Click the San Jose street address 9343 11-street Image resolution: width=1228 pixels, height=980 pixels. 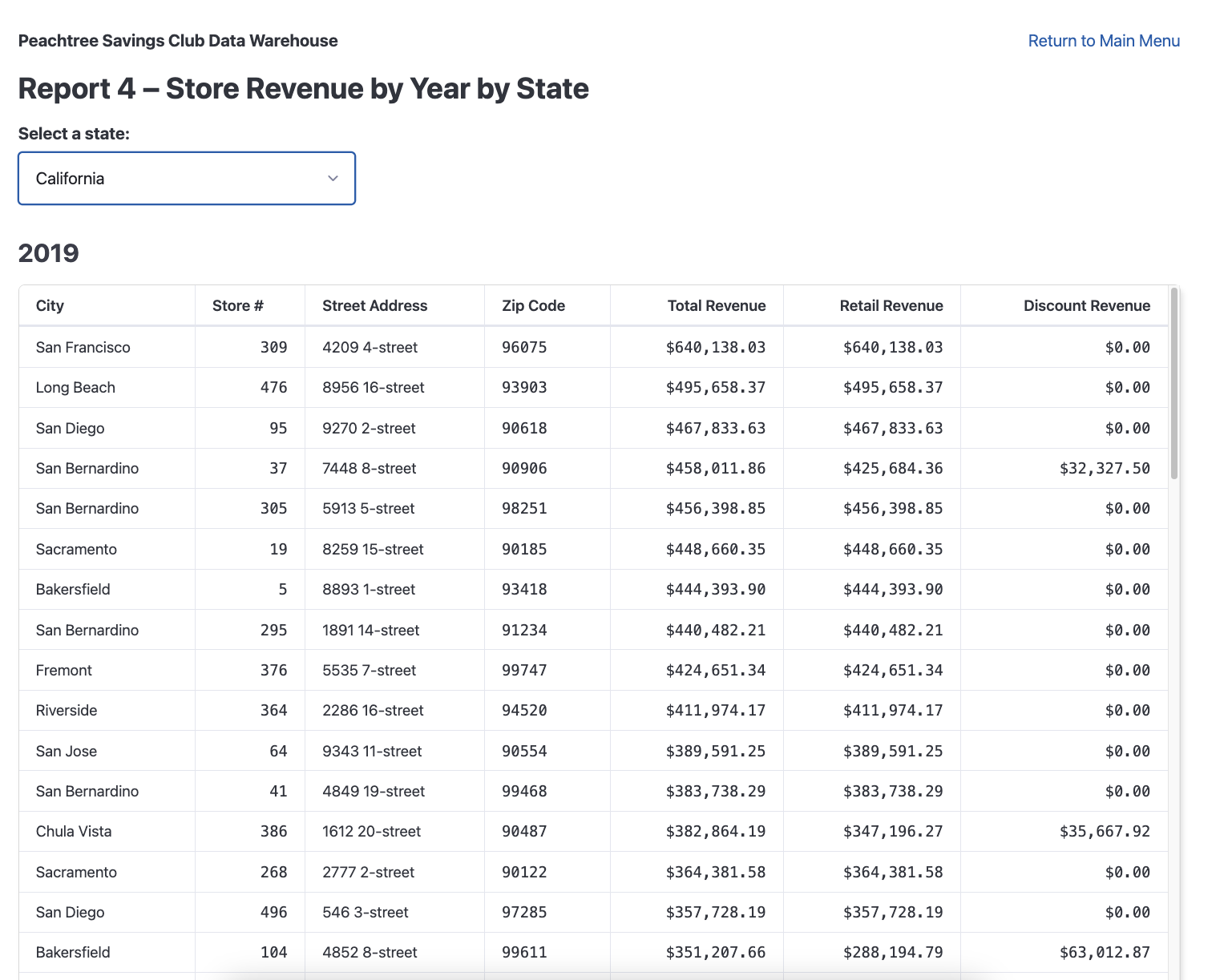[372, 751]
